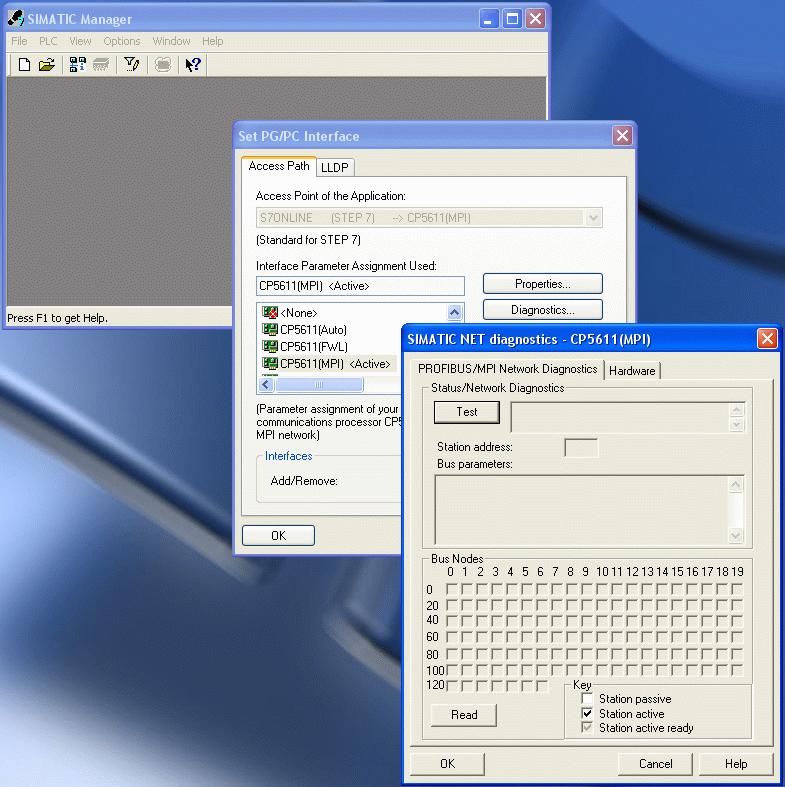
Task: Open the Options menu
Action: click(x=121, y=41)
